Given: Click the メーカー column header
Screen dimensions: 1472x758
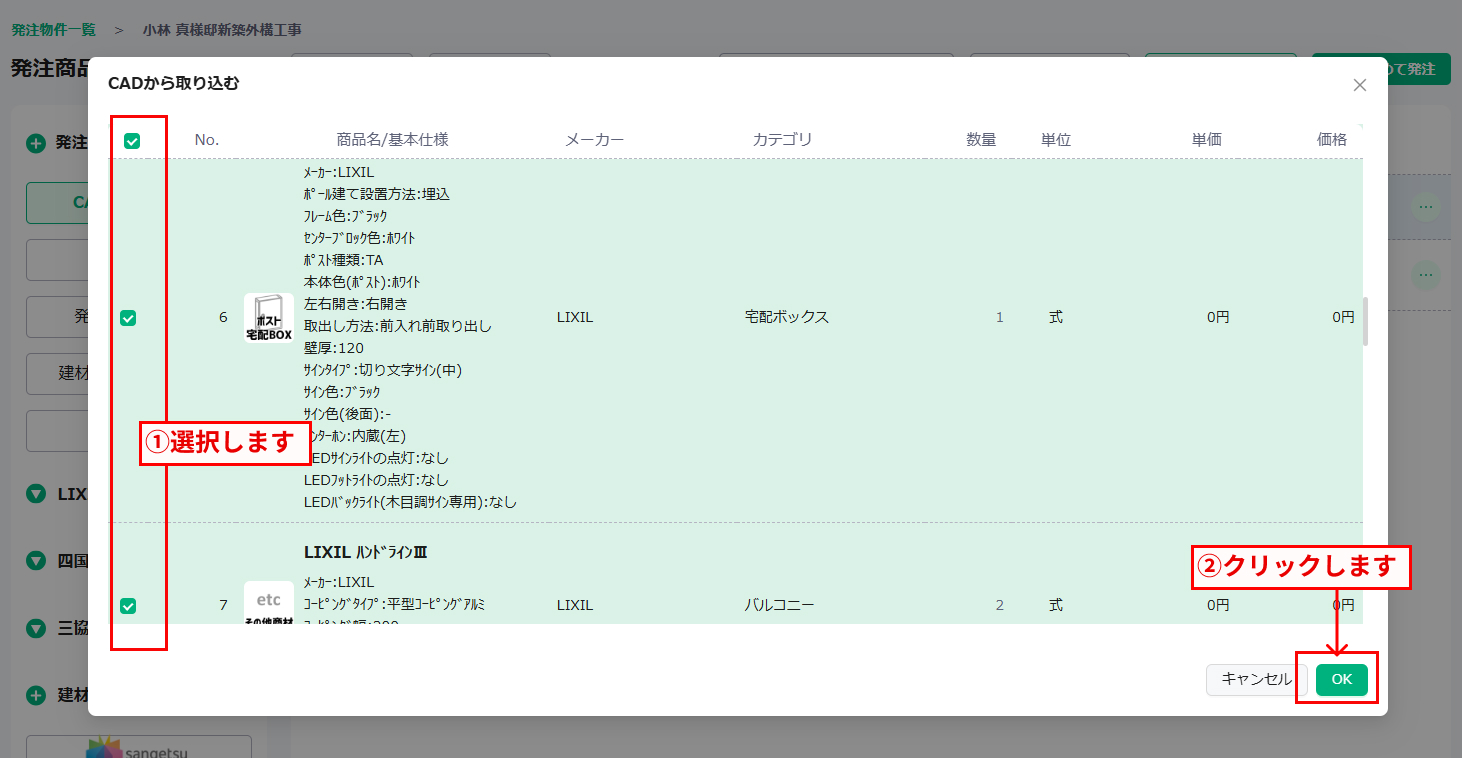Looking at the screenshot, I should (594, 140).
